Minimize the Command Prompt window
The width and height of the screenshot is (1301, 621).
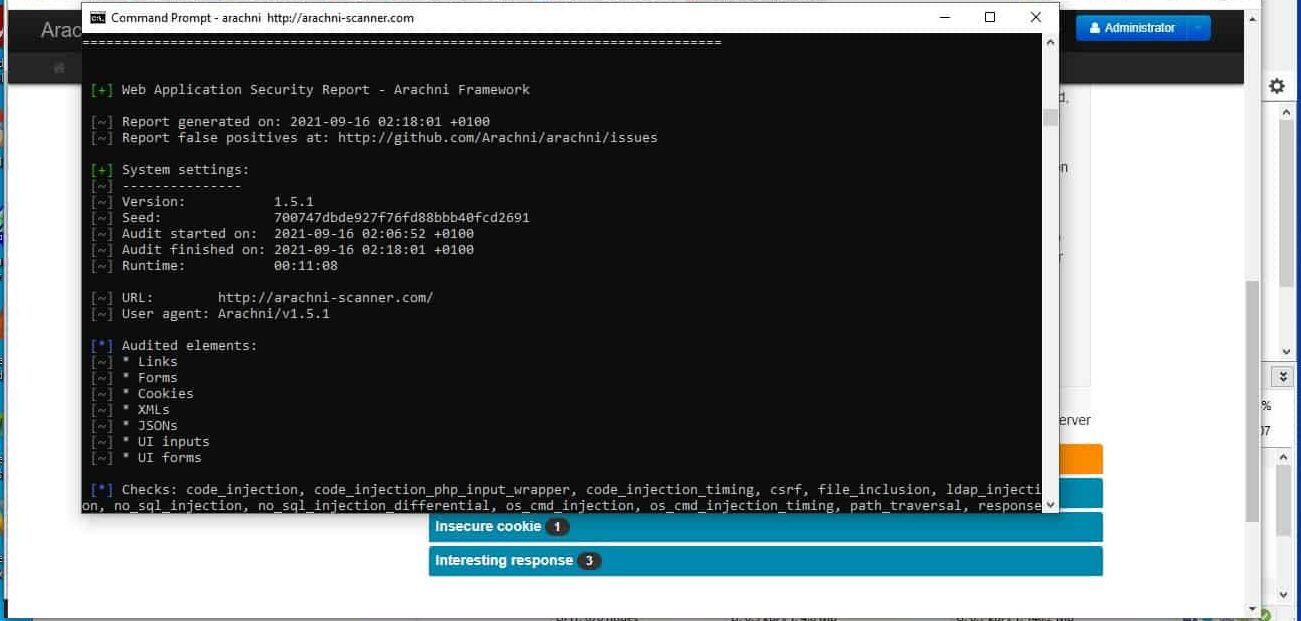coord(944,18)
